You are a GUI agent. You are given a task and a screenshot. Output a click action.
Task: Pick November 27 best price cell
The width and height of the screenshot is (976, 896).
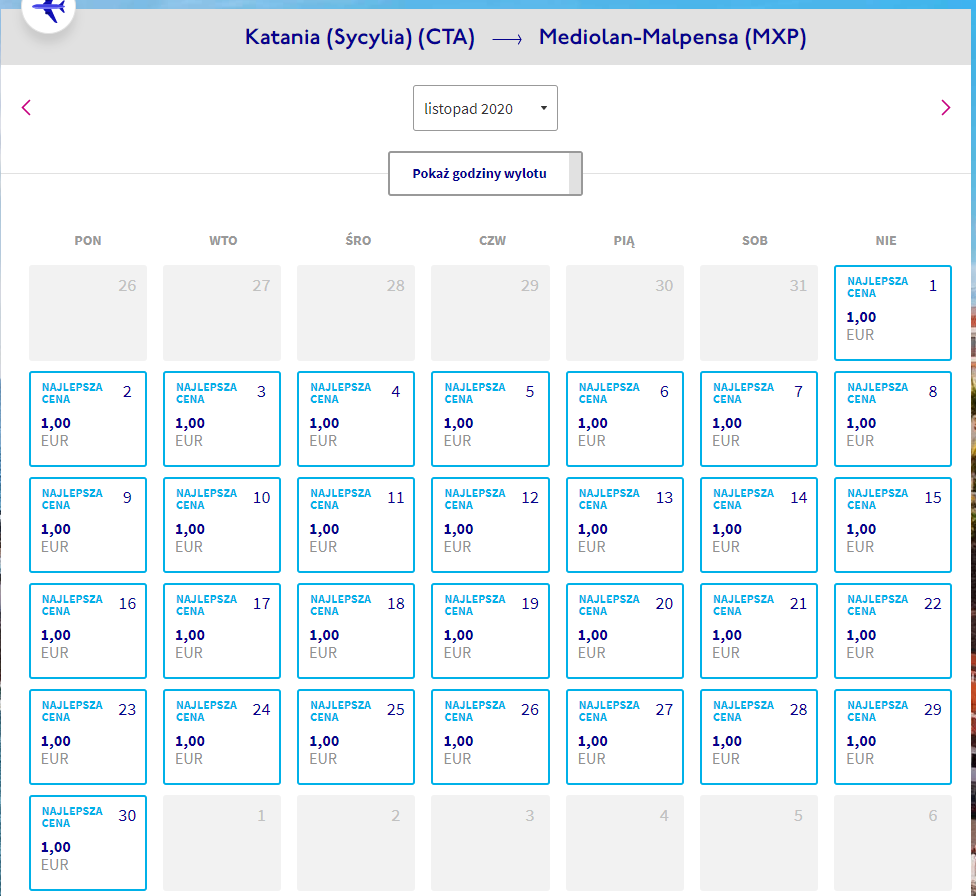625,737
